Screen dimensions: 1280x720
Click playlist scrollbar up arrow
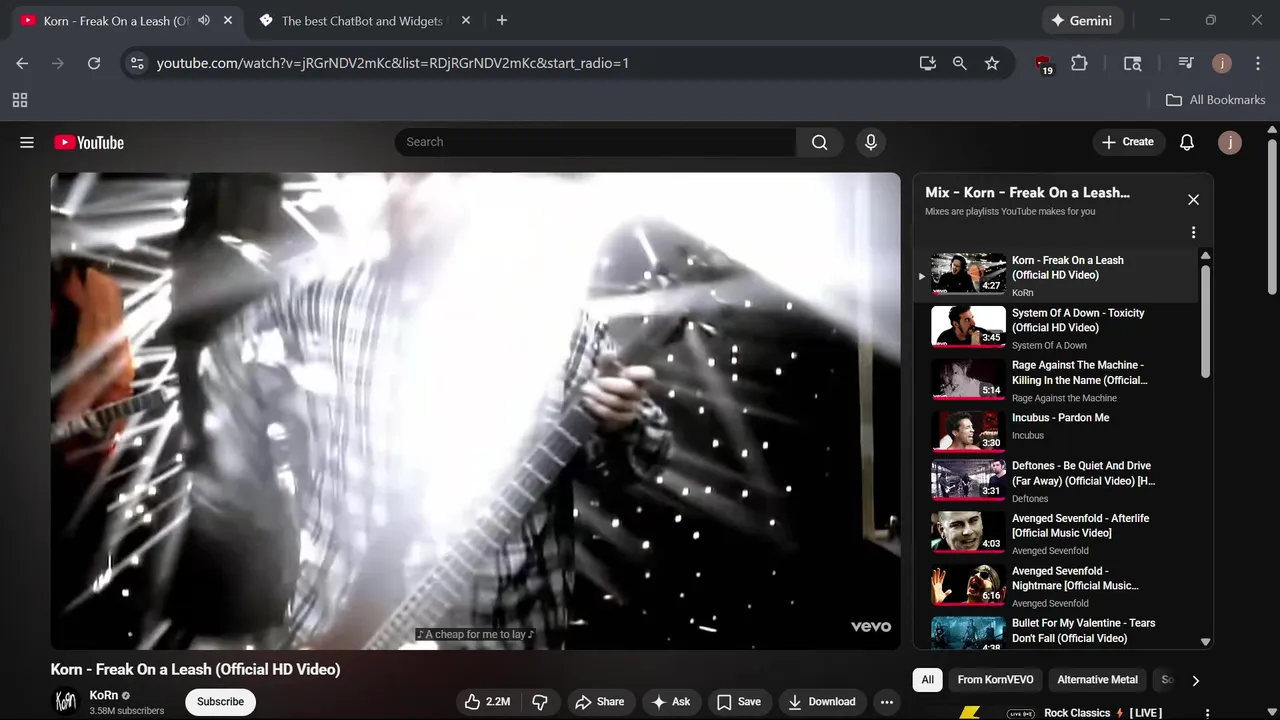click(x=1205, y=256)
